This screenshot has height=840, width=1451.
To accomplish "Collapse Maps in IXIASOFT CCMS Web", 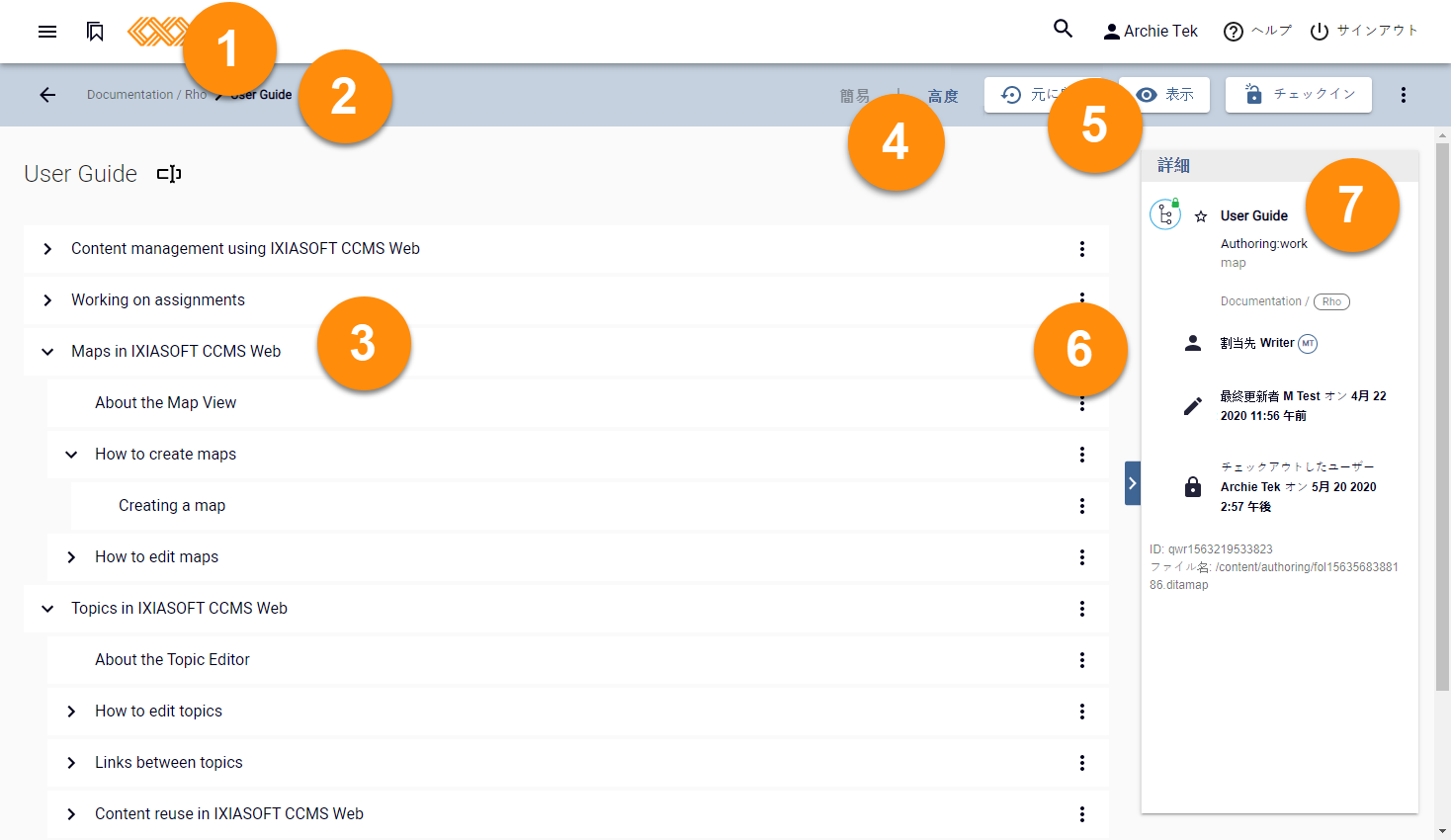I will tap(47, 352).
